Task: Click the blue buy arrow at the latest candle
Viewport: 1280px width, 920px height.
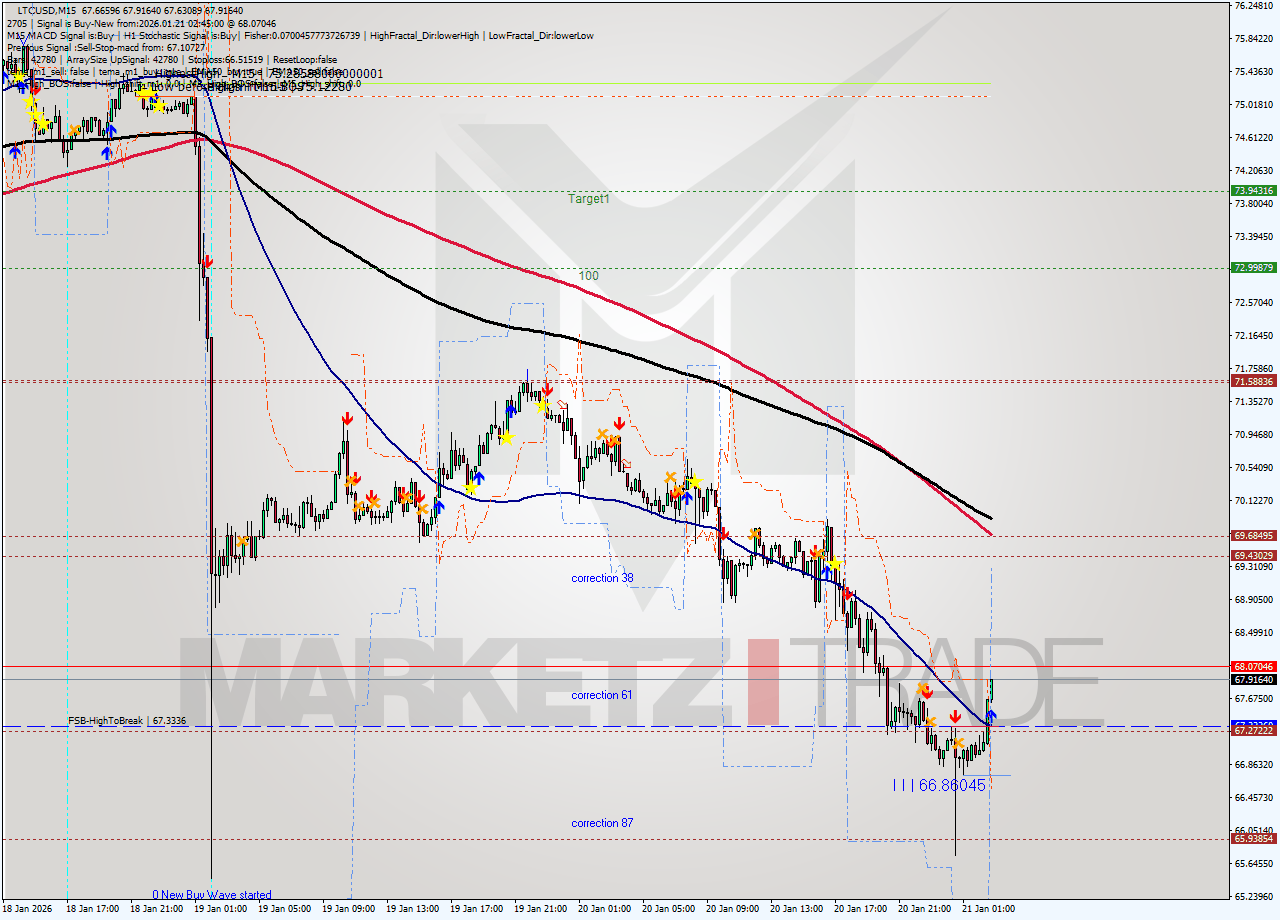Action: [991, 714]
